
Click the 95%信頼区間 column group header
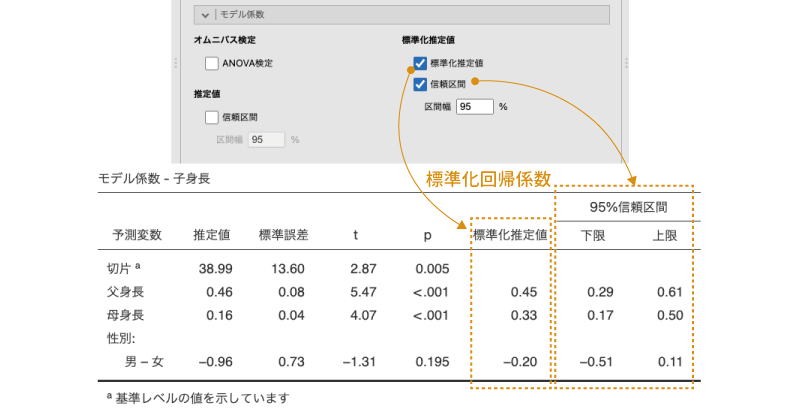[626, 208]
